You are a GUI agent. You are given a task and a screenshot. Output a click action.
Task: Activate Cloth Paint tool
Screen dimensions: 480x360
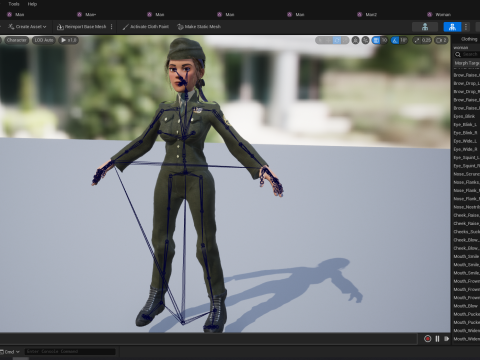click(x=146, y=27)
